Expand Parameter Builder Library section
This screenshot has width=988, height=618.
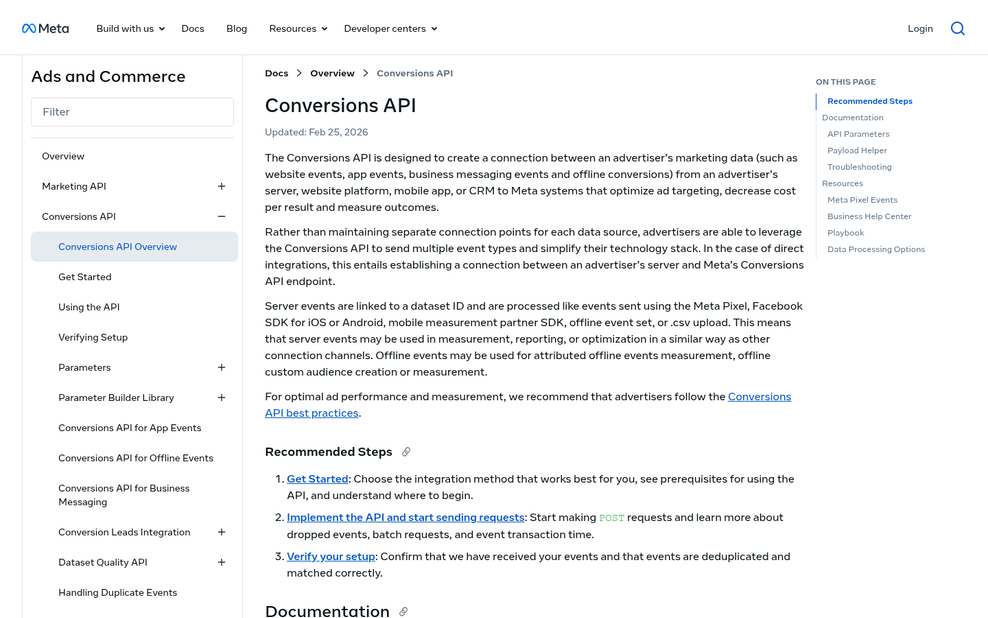pyautogui.click(x=221, y=398)
